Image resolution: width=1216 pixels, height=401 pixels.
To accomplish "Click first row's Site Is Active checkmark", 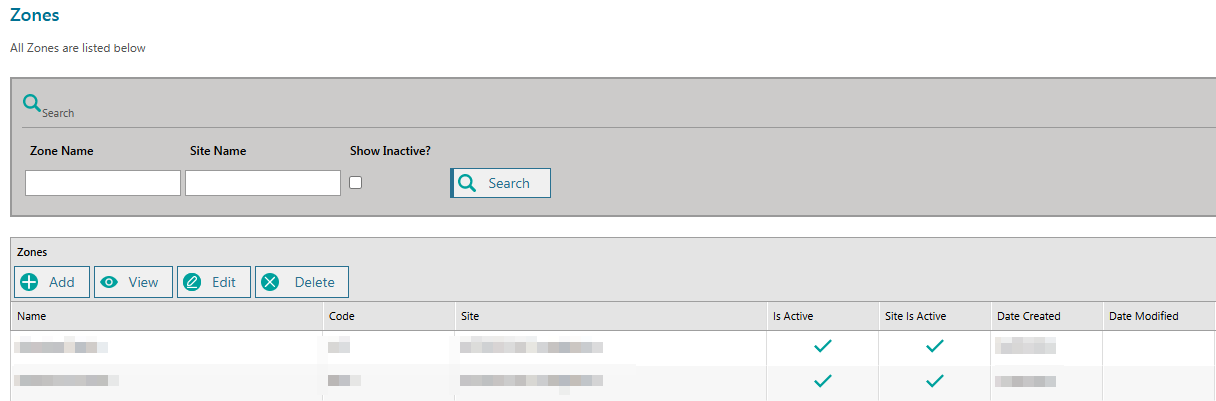I will pos(935,347).
